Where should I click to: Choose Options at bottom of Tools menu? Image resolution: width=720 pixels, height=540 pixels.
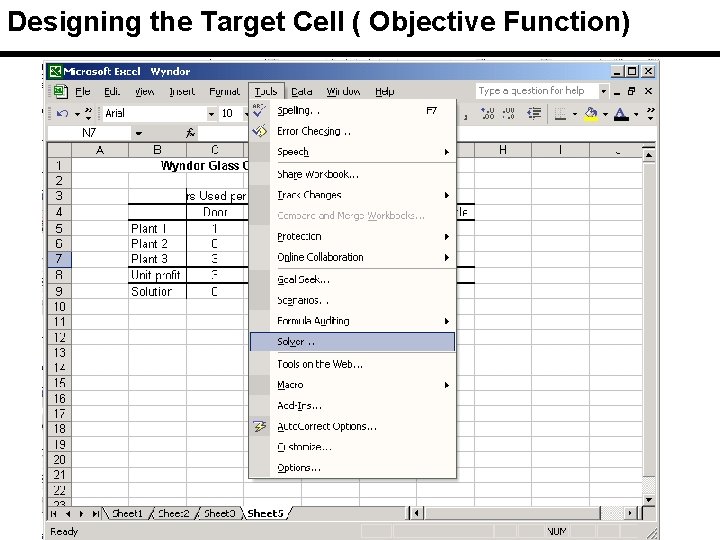(x=352, y=468)
